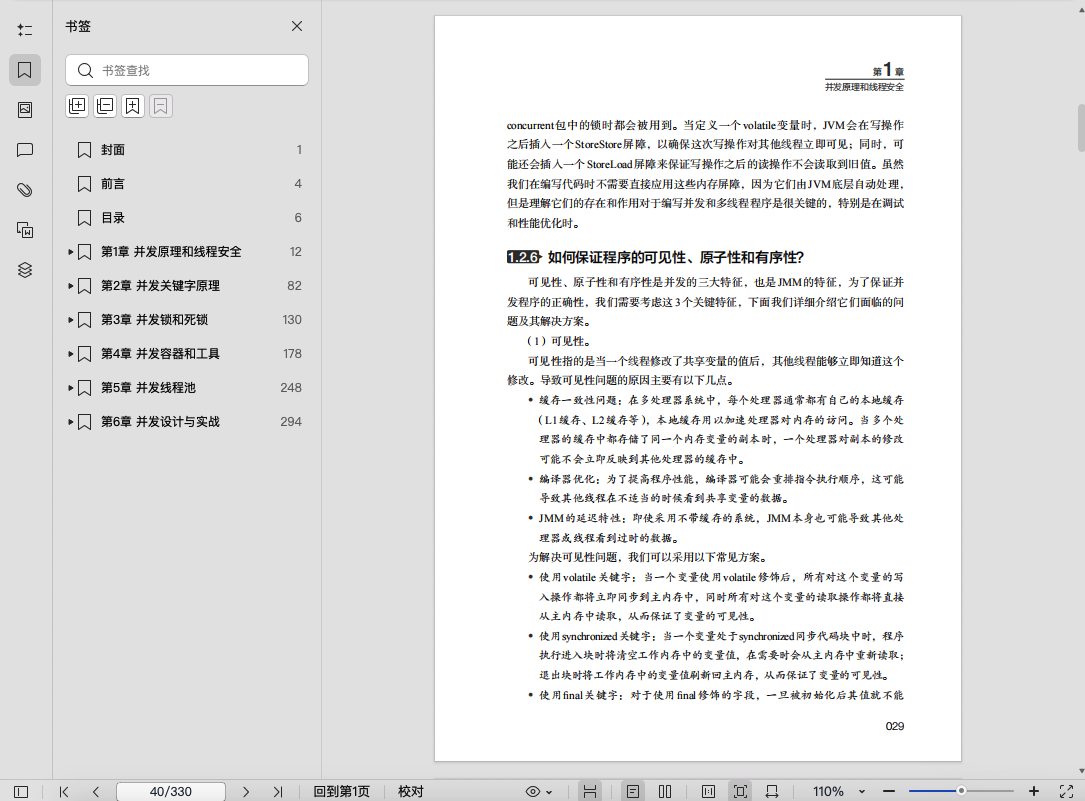Collapse all bookmarks icon
This screenshot has height=801, width=1085.
[105, 106]
